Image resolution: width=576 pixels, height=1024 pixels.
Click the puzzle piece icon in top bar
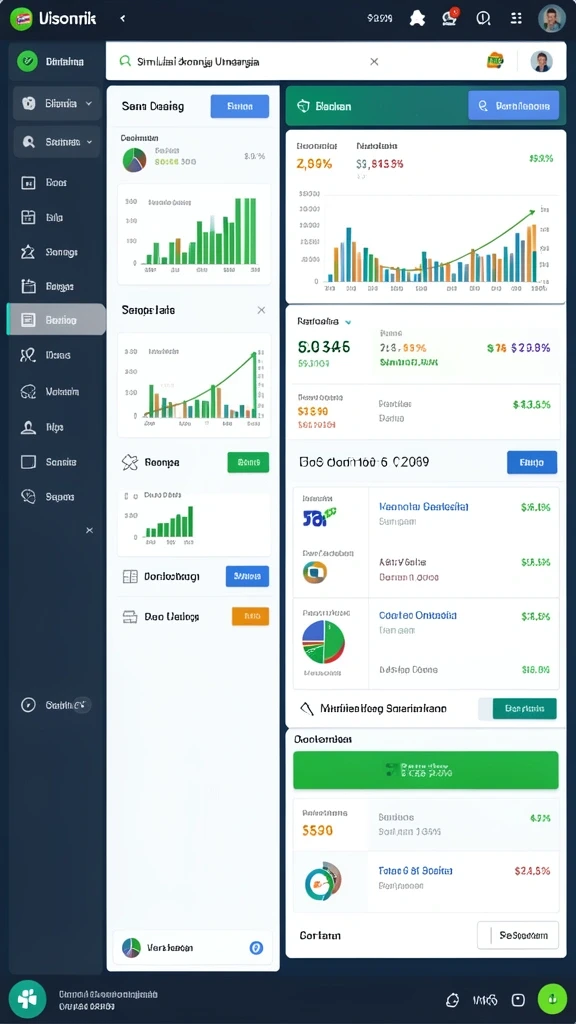(417, 18)
